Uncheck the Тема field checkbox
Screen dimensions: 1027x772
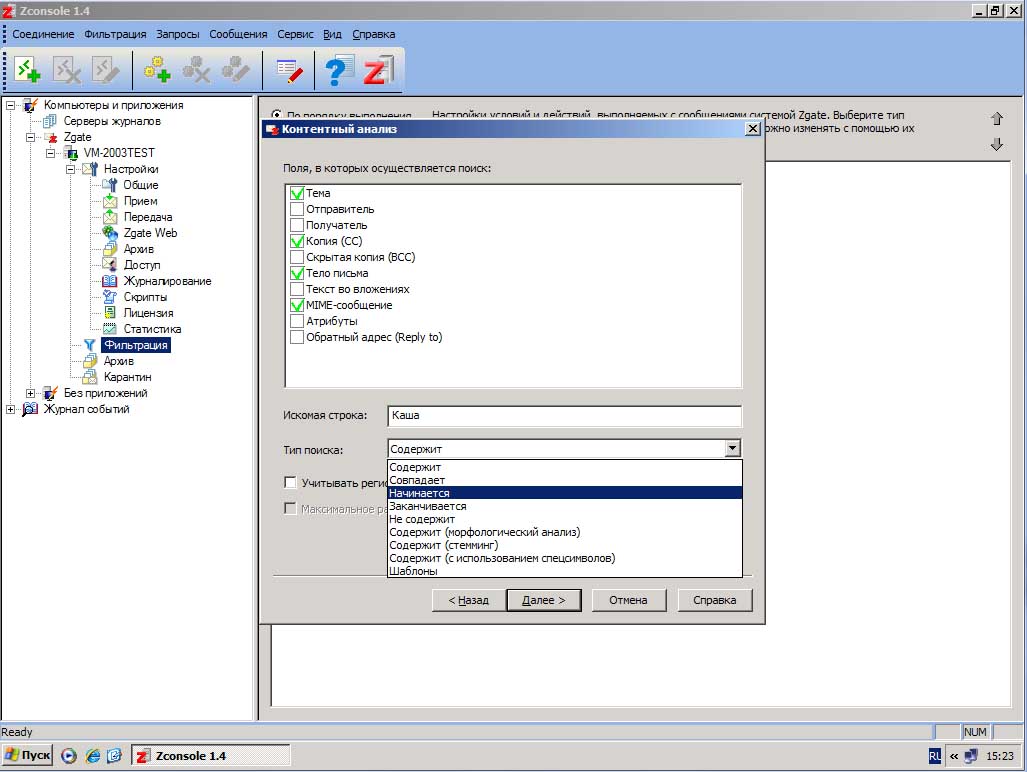pyautogui.click(x=297, y=193)
